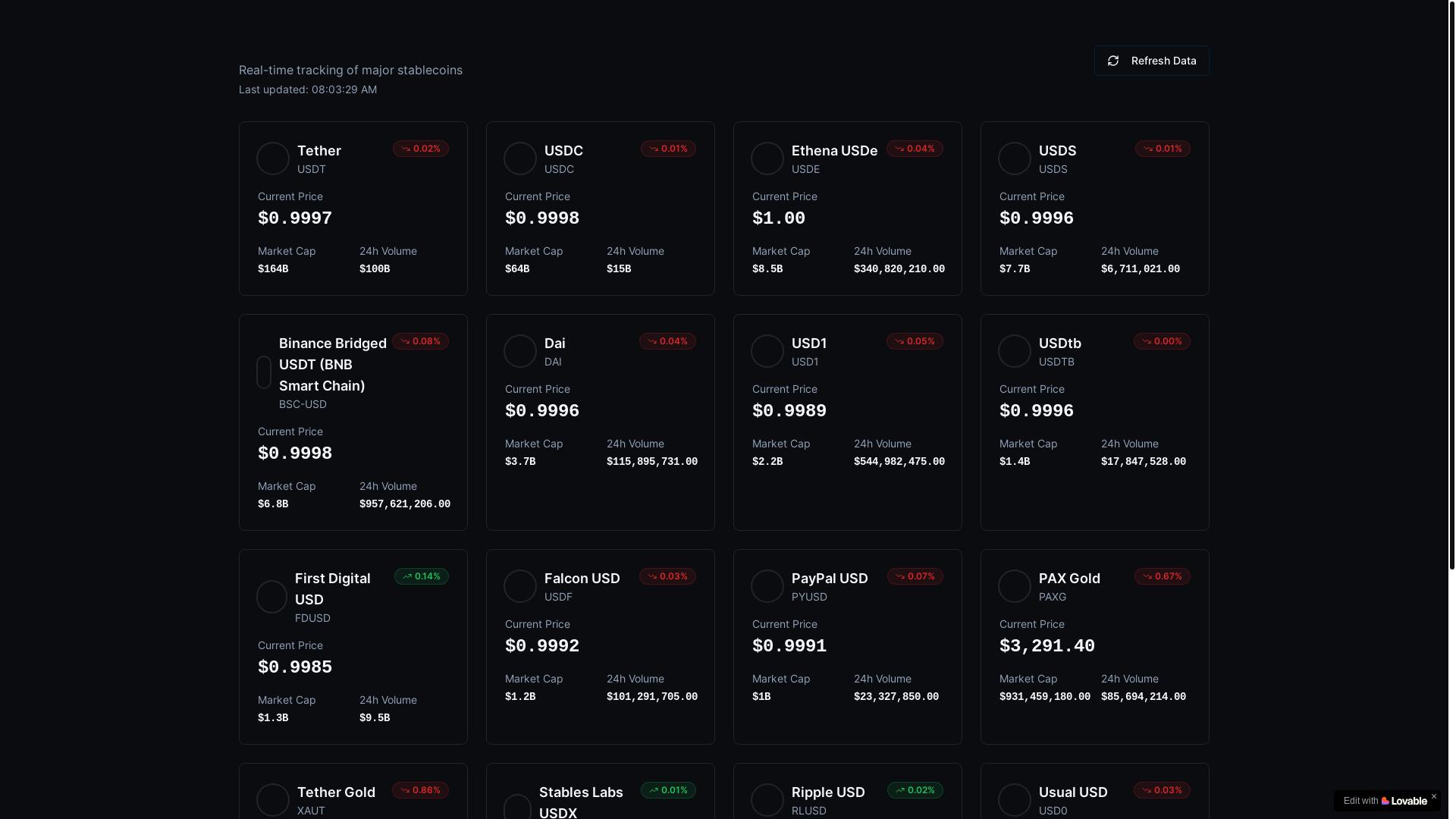
Task: Click the refresh arrows icon
Action: [1113, 61]
